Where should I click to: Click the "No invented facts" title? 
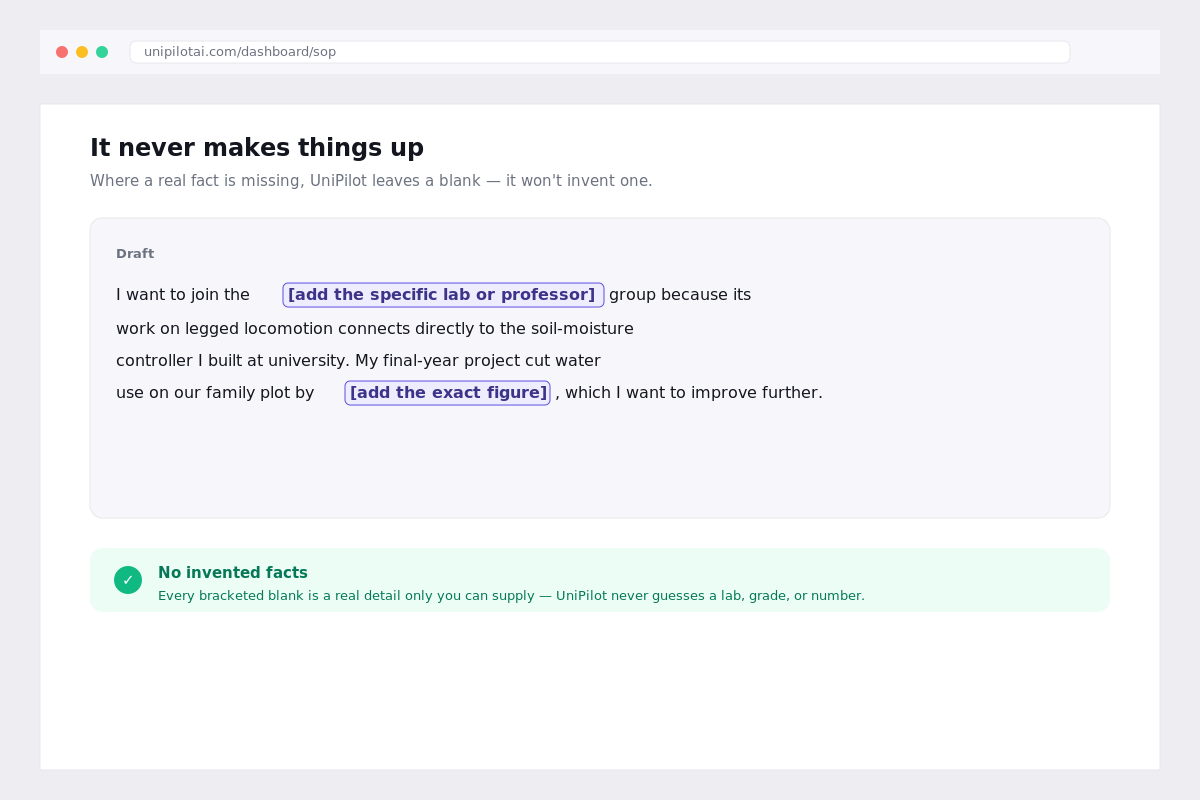233,573
